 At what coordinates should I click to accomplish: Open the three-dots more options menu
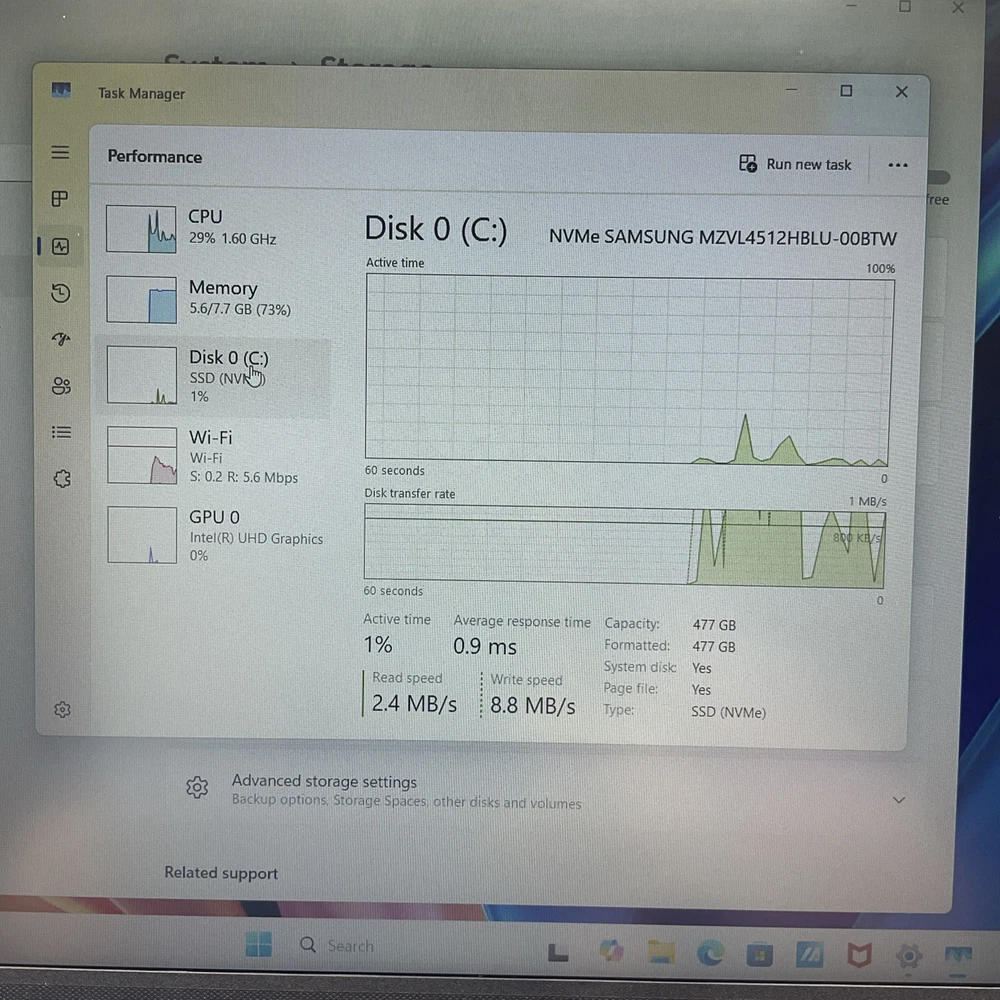click(x=897, y=165)
